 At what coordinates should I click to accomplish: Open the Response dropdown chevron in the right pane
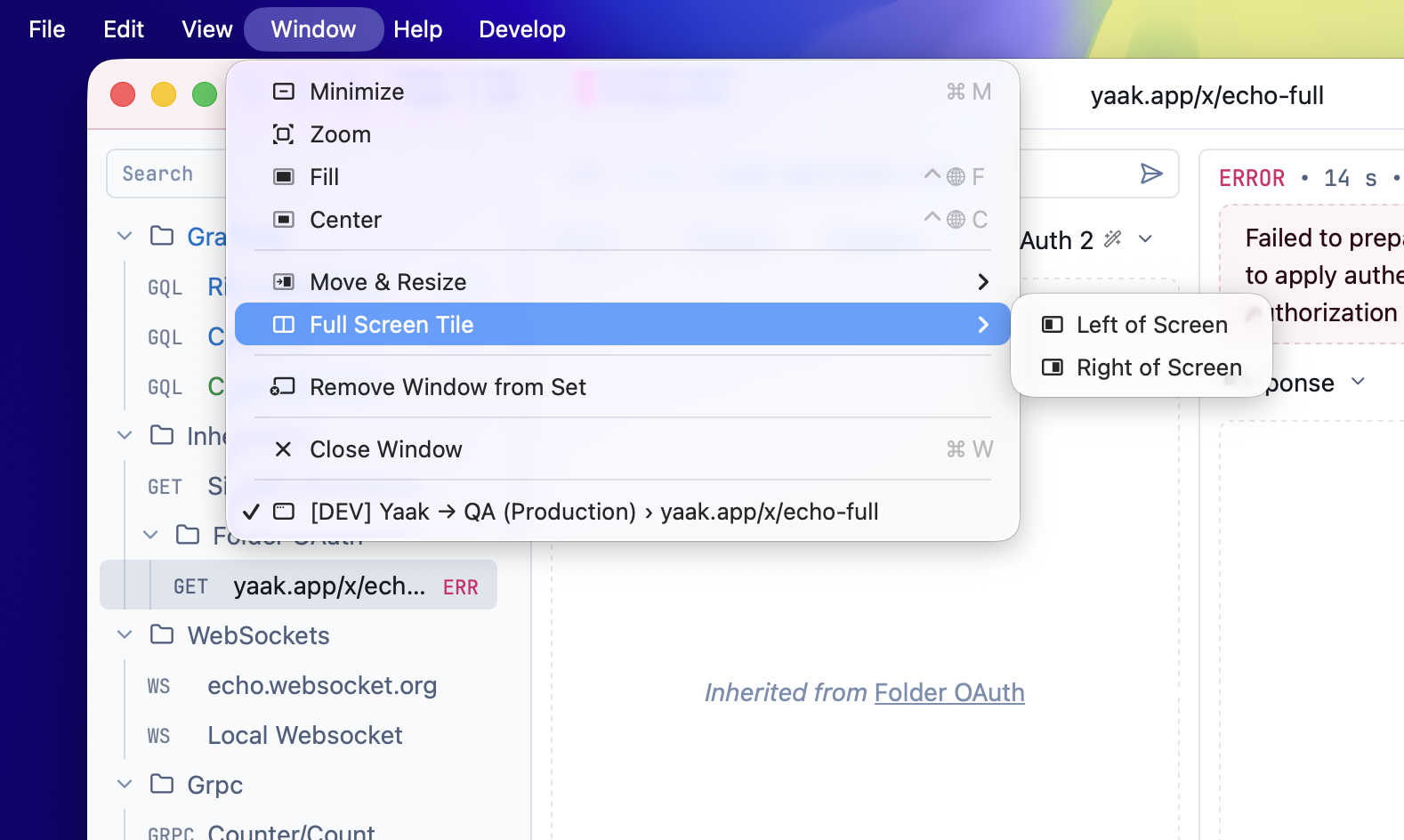[x=1358, y=382]
